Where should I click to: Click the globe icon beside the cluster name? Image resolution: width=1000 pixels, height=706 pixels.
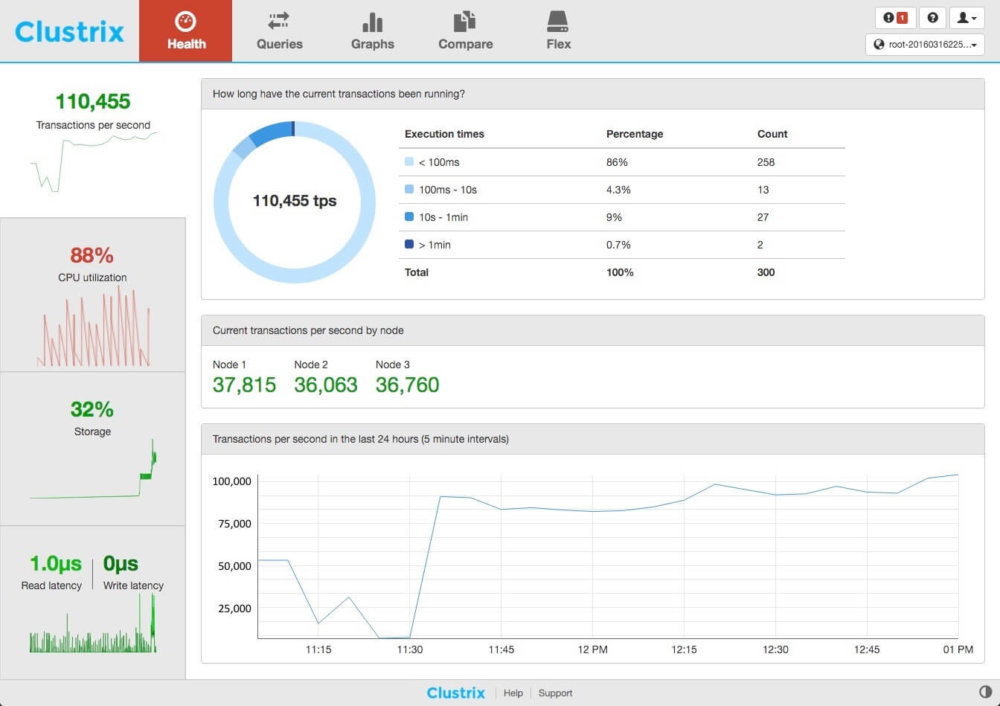[878, 44]
